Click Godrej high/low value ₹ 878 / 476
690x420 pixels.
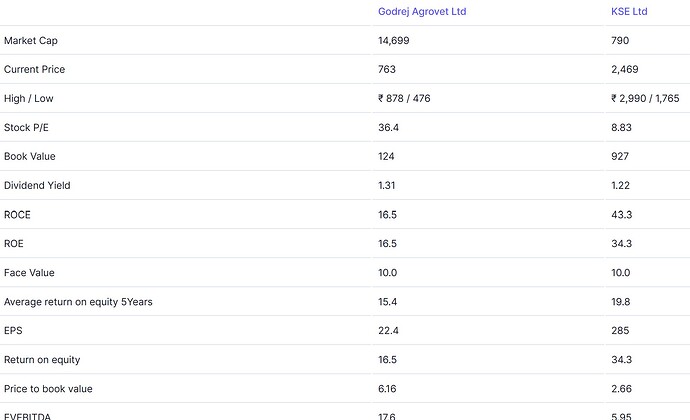coord(404,99)
